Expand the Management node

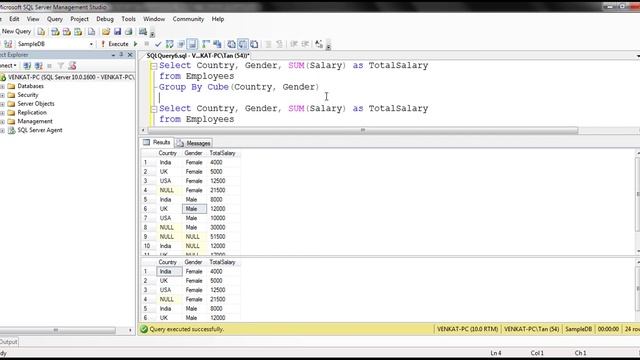point(2,122)
